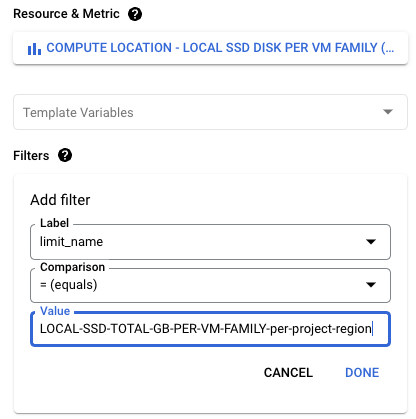
Task: Click the Comparison field label
Action: (x=73, y=267)
